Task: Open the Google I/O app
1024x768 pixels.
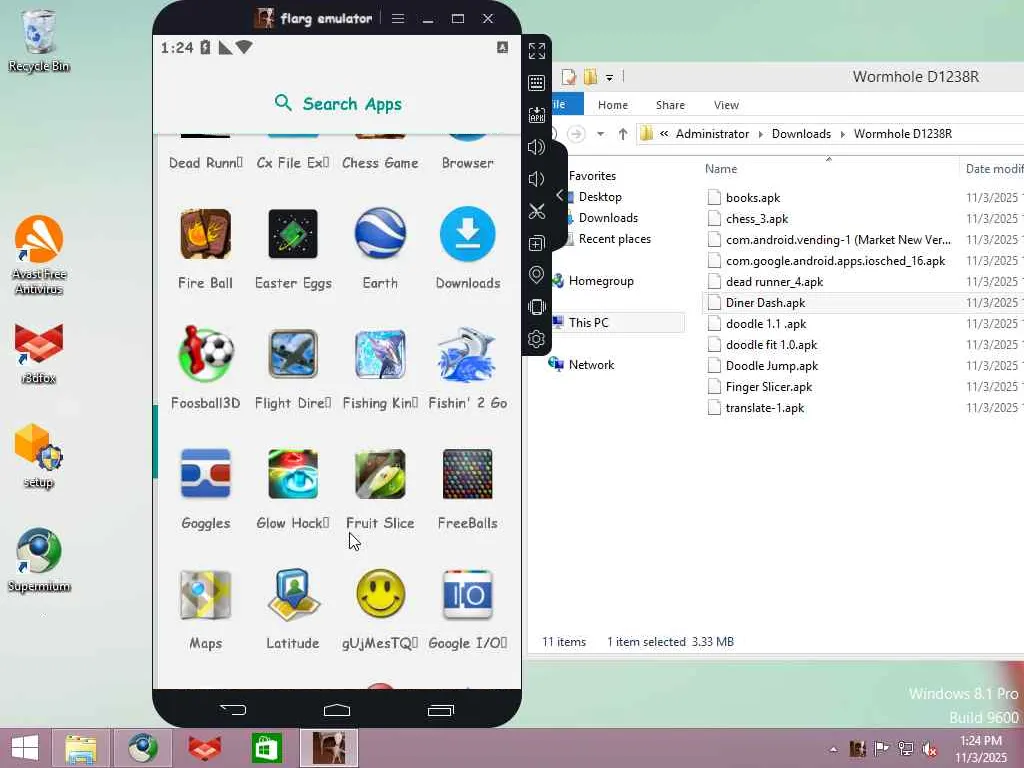Action: (x=468, y=595)
